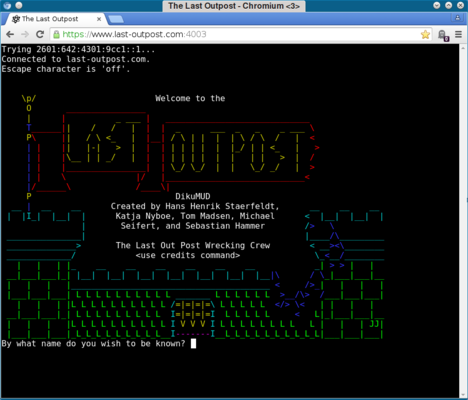The height and width of the screenshot is (400, 468).
Task: Click the address bar URL
Action: pyautogui.click(x=134, y=34)
